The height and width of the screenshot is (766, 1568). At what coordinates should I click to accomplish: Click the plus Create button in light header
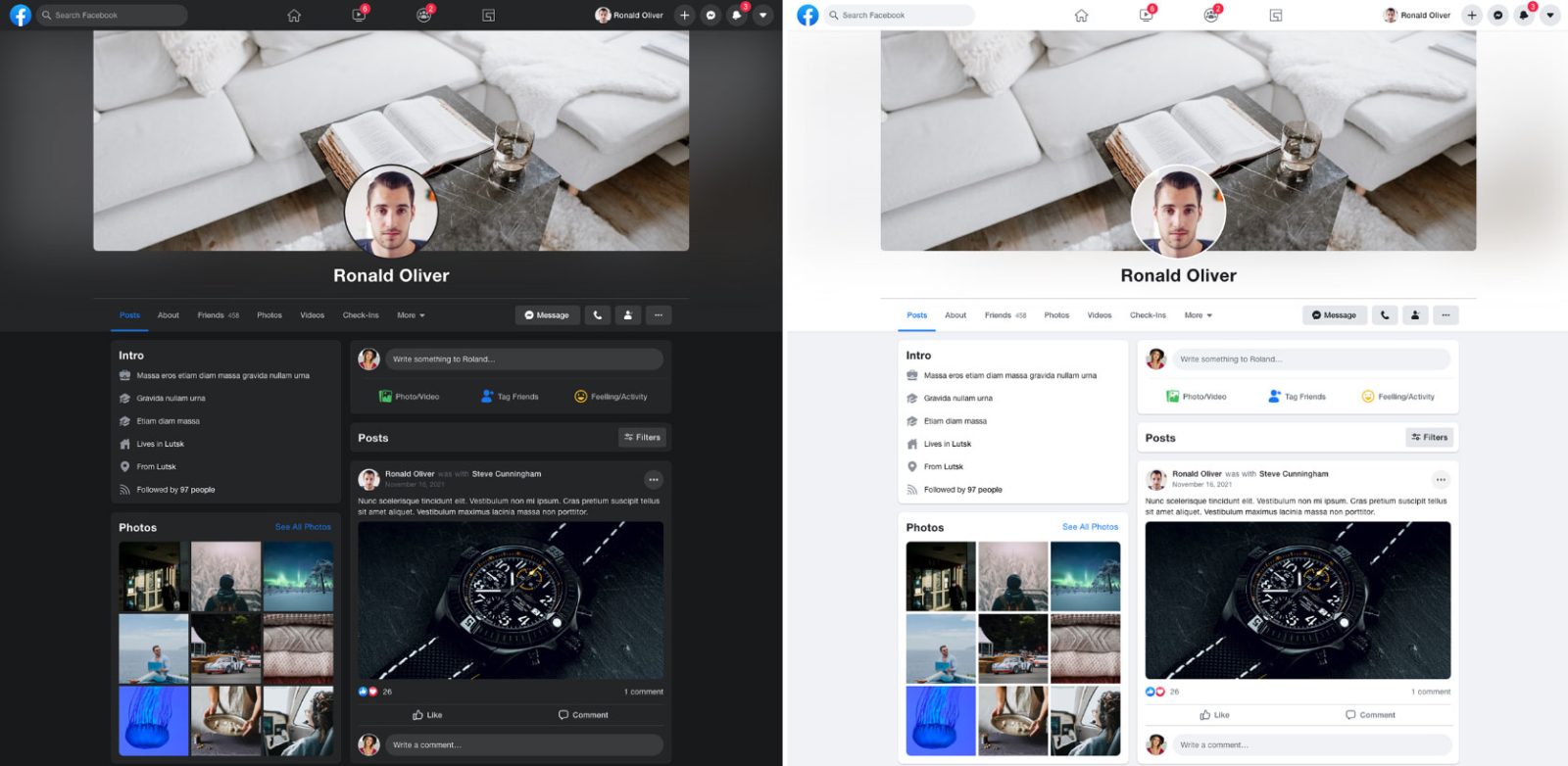(1471, 15)
